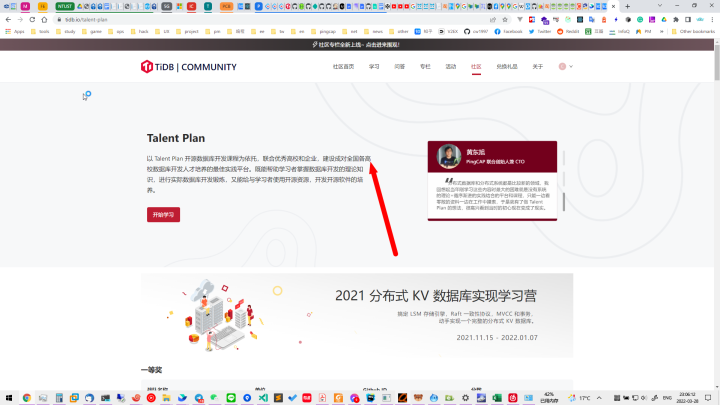Open Chrome from the taskbar
Screen dimensions: 720x405
click(x=27, y=398)
